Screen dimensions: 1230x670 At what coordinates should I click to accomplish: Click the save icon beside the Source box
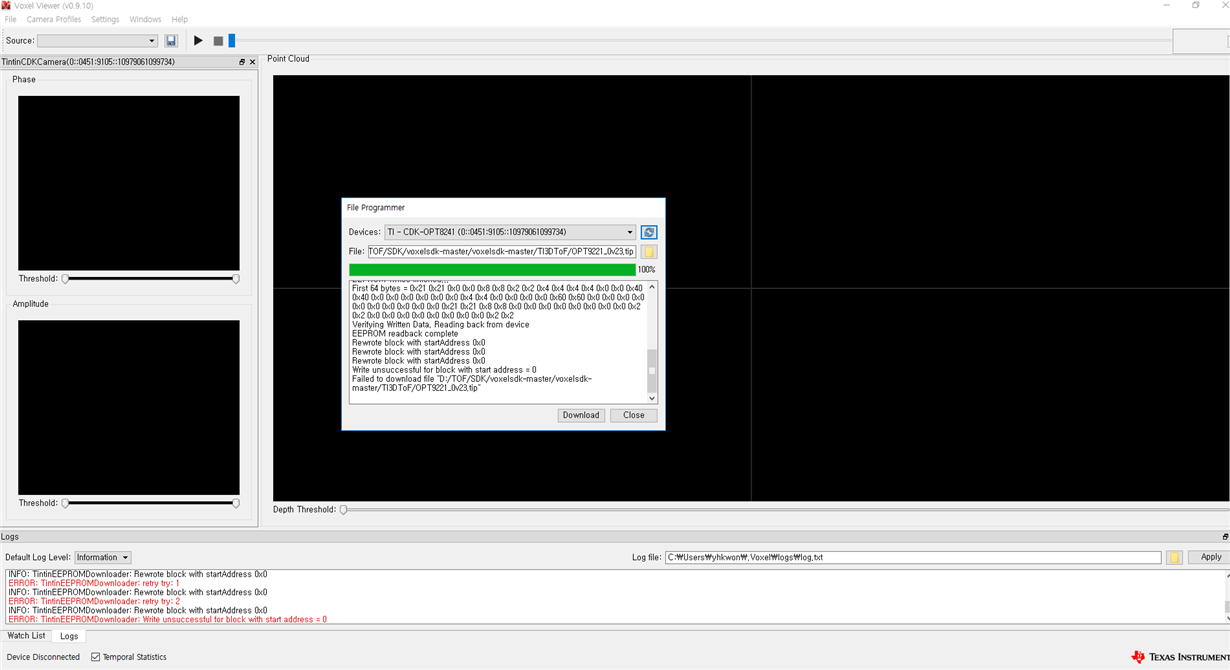point(171,41)
